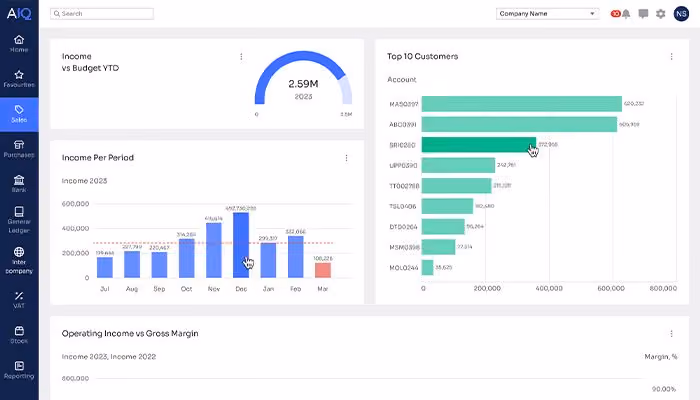The width and height of the screenshot is (700, 400).
Task: Select the TSL0406 customer bar
Action: point(447,206)
